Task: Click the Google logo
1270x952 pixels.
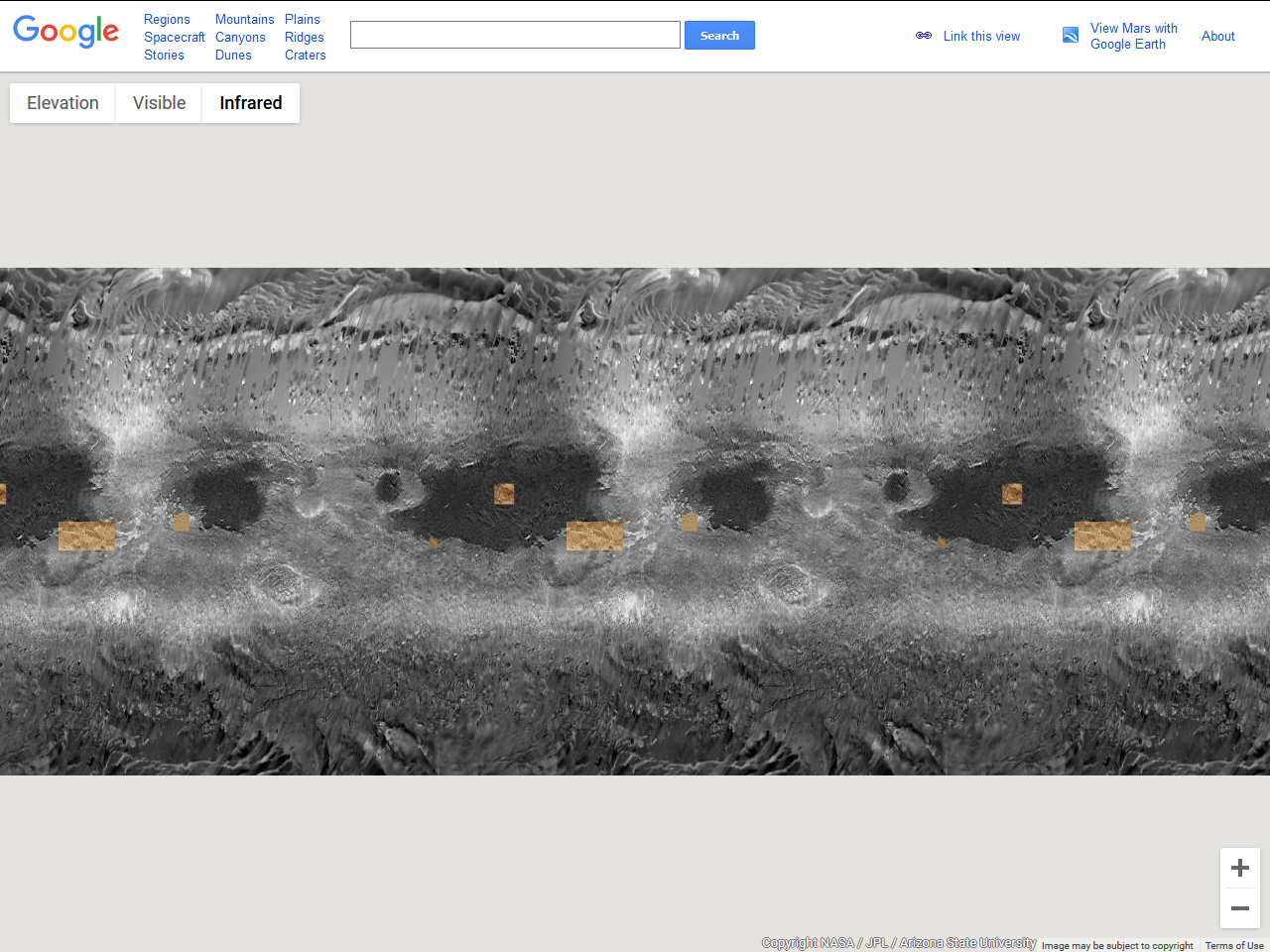Action: click(x=65, y=32)
